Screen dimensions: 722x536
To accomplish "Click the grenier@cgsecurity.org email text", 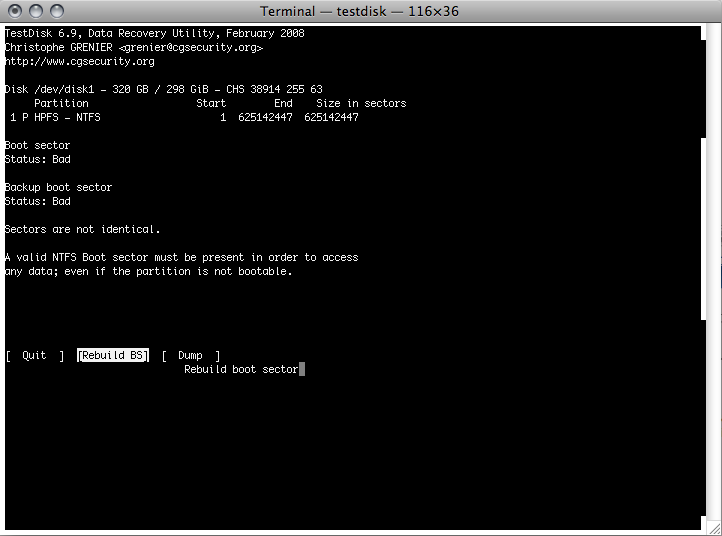I will coord(191,47).
